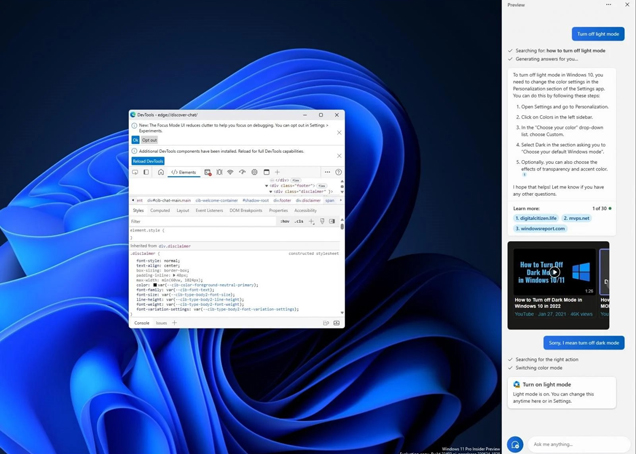Select the inspect element tool in DevTools
636x454 pixels.
[135, 172]
